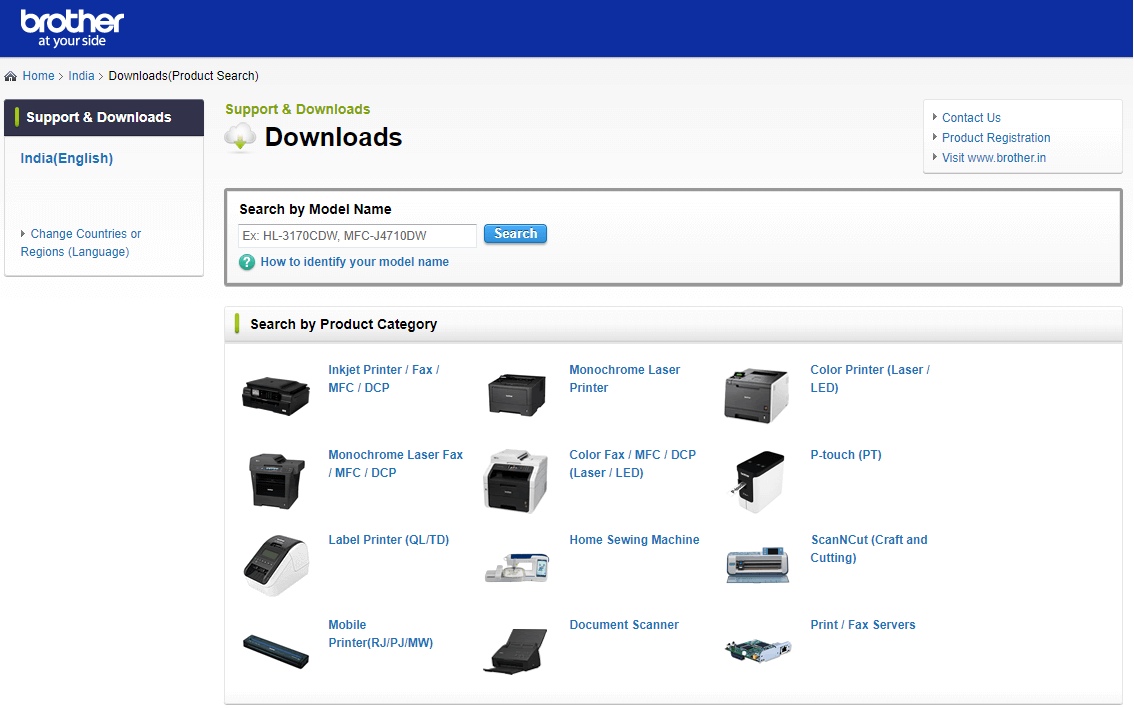Image resolution: width=1134 pixels, height=708 pixels.
Task: Select the ScanNCut machine image
Action: tap(757, 565)
